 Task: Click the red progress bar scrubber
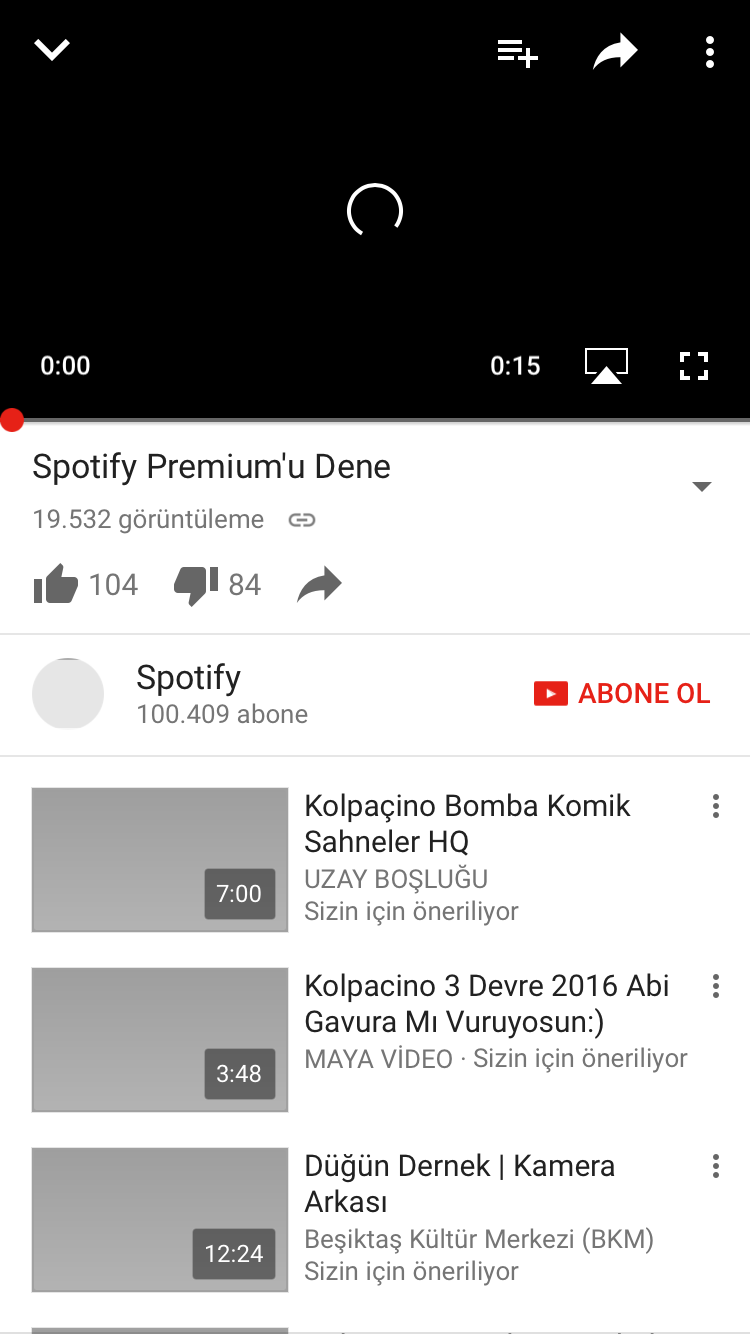[x=12, y=420]
